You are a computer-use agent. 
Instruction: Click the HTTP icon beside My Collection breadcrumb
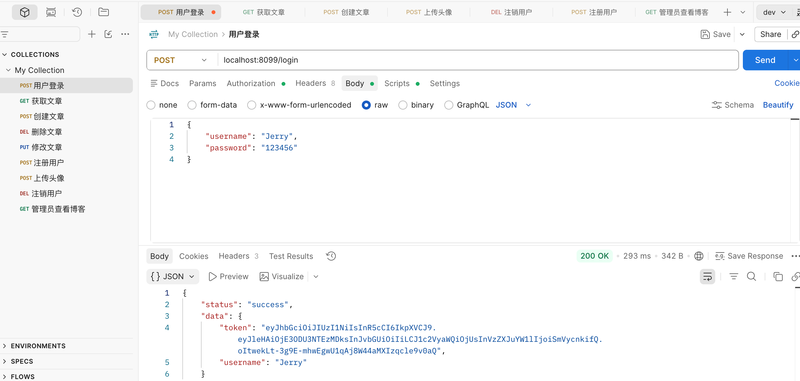[x=154, y=34]
